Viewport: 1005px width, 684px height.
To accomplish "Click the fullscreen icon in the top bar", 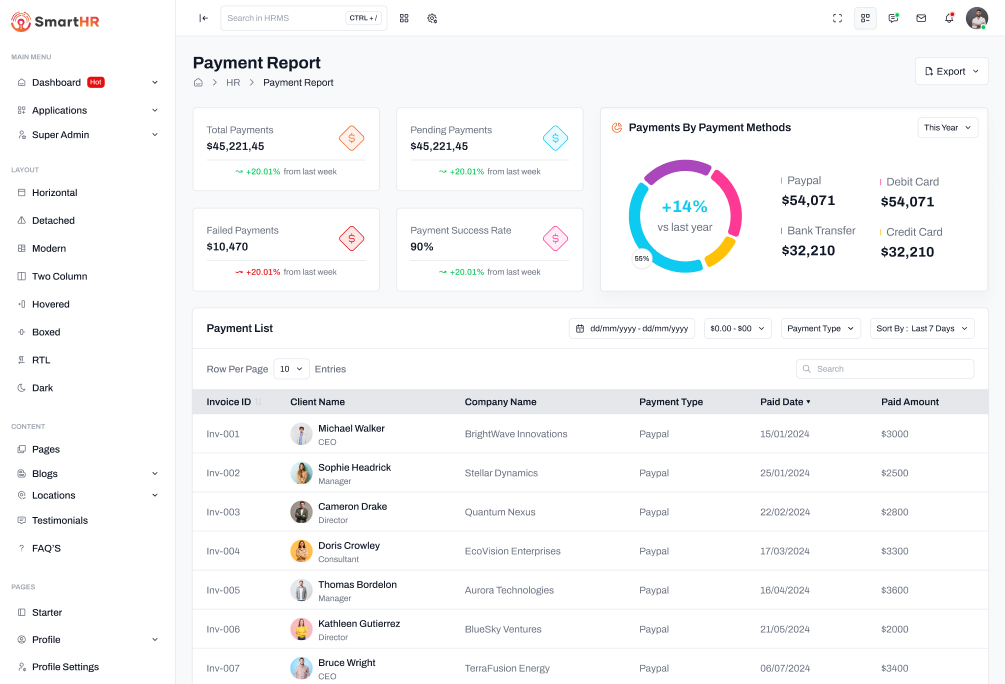I will (x=837, y=18).
